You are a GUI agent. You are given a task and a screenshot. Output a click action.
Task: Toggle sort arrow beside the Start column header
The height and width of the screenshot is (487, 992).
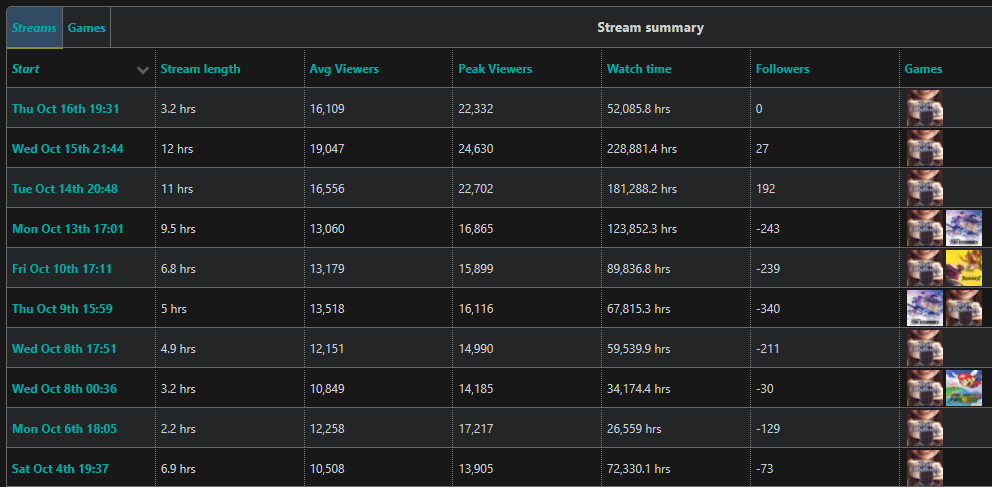(x=143, y=70)
